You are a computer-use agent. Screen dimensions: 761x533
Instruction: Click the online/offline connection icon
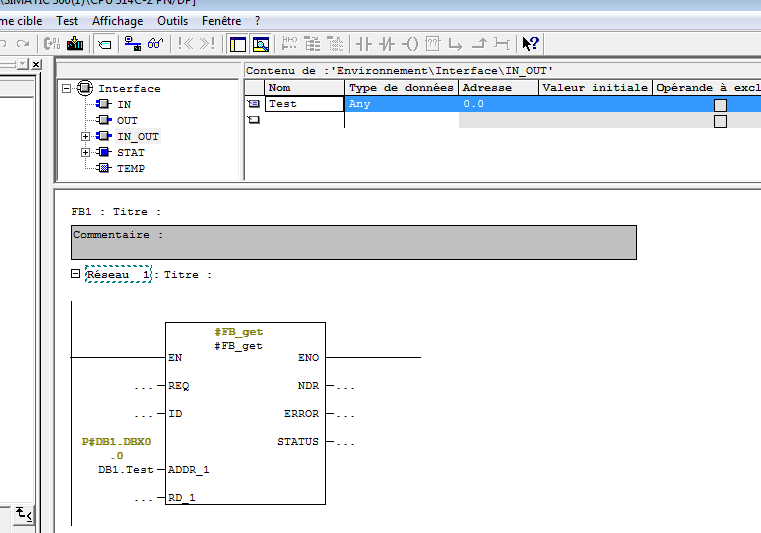pyautogui.click(x=132, y=43)
